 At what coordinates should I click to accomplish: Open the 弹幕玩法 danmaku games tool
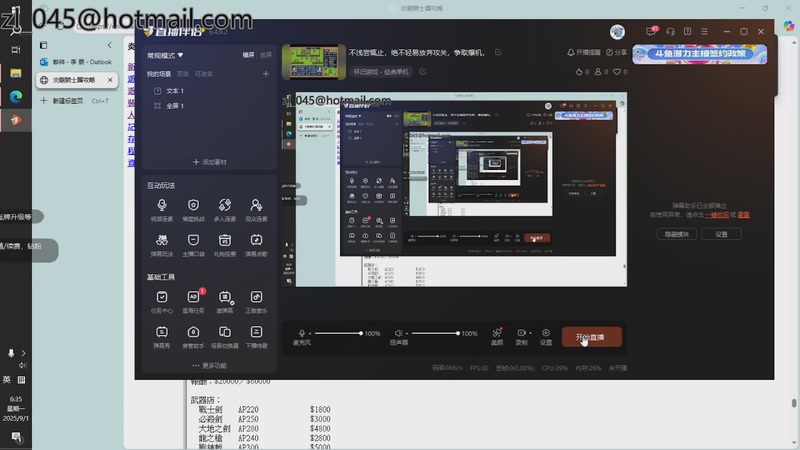[162, 245]
